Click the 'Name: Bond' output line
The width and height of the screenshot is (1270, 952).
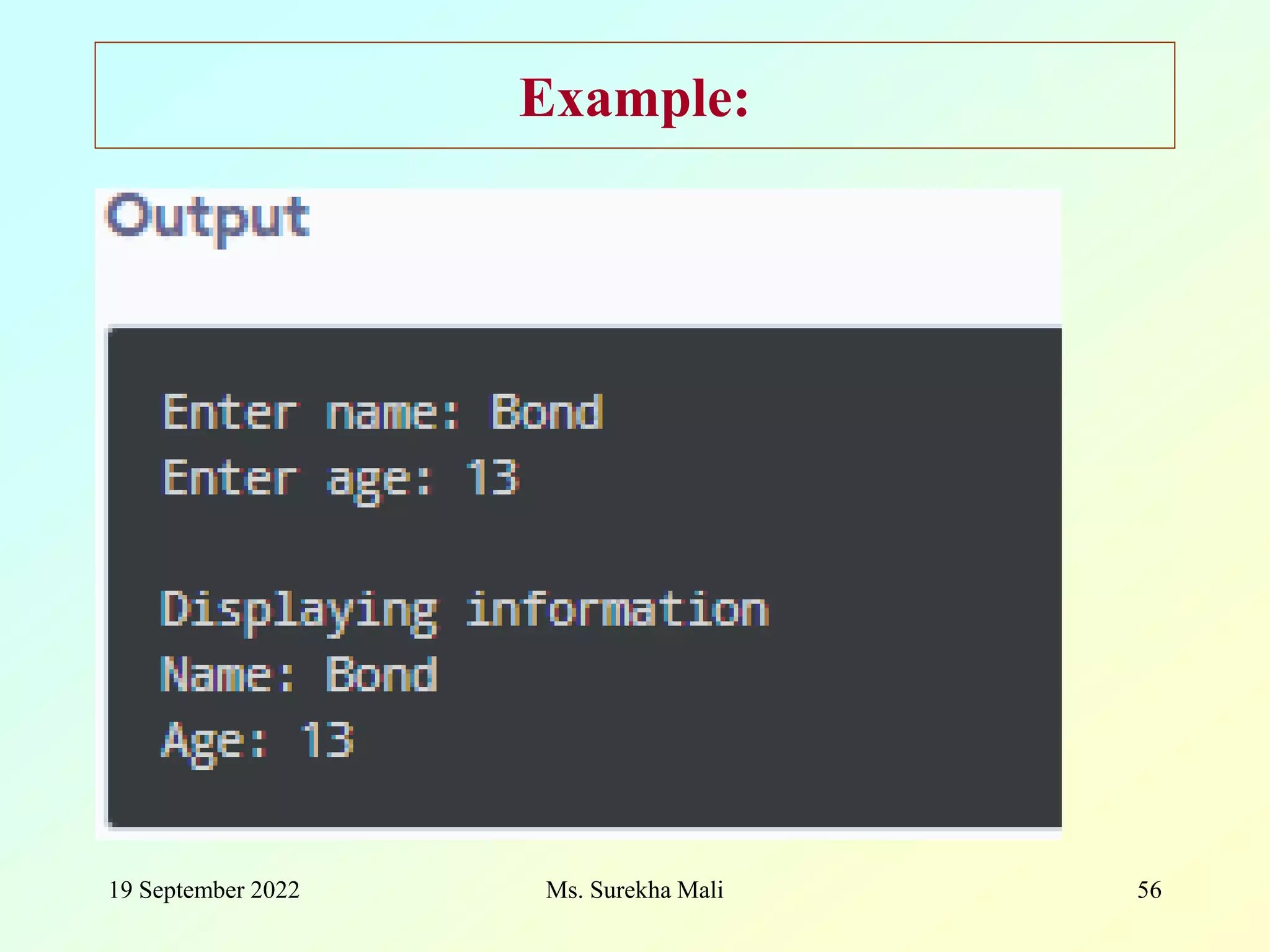(x=299, y=676)
